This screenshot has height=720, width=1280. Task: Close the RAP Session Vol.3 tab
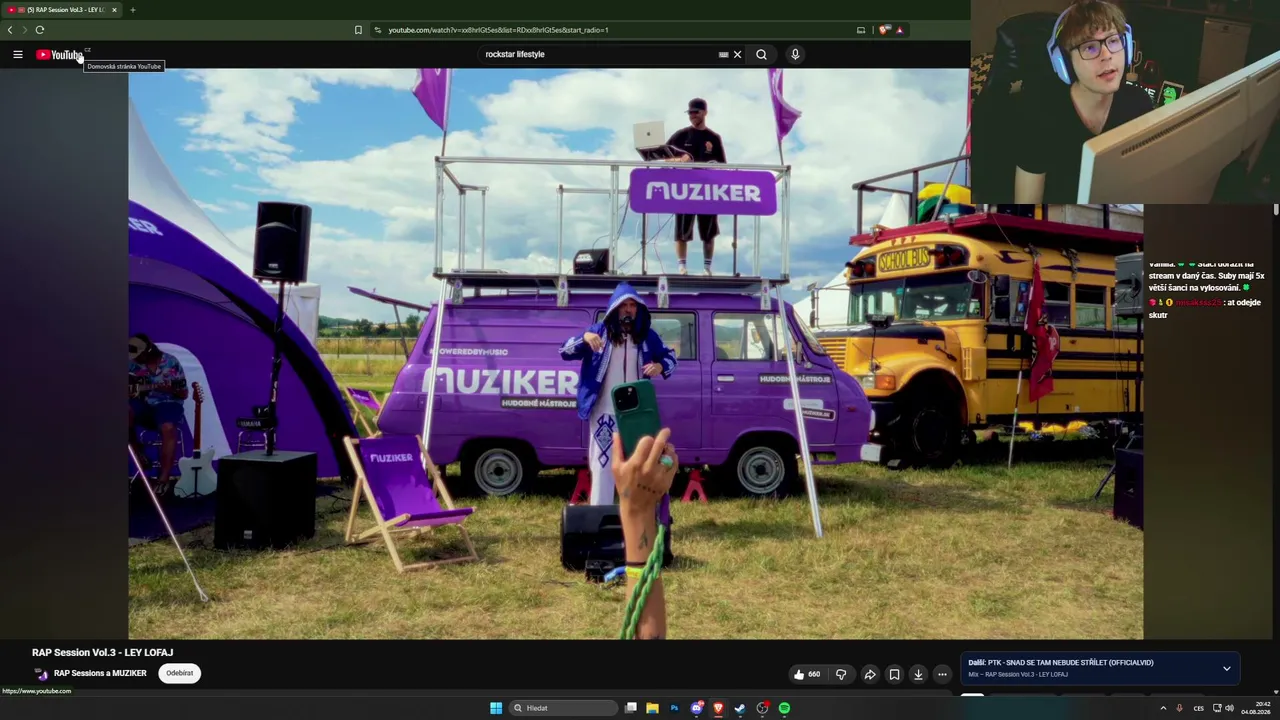(114, 10)
